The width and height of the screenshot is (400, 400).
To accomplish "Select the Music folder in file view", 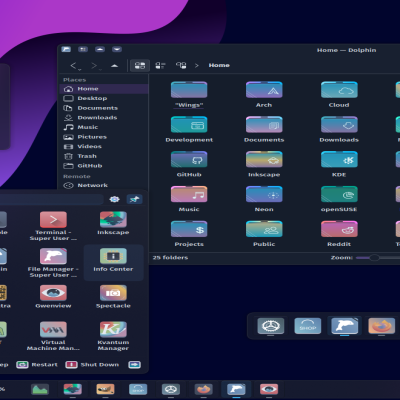I will tap(189, 194).
